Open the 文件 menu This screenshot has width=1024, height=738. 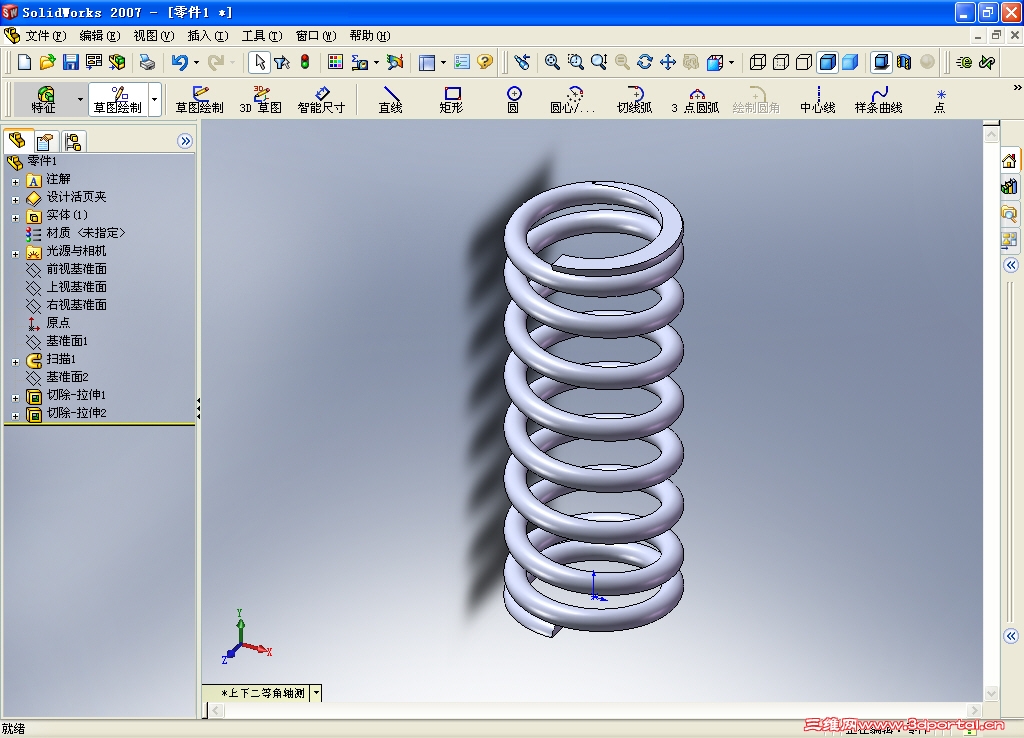point(45,36)
